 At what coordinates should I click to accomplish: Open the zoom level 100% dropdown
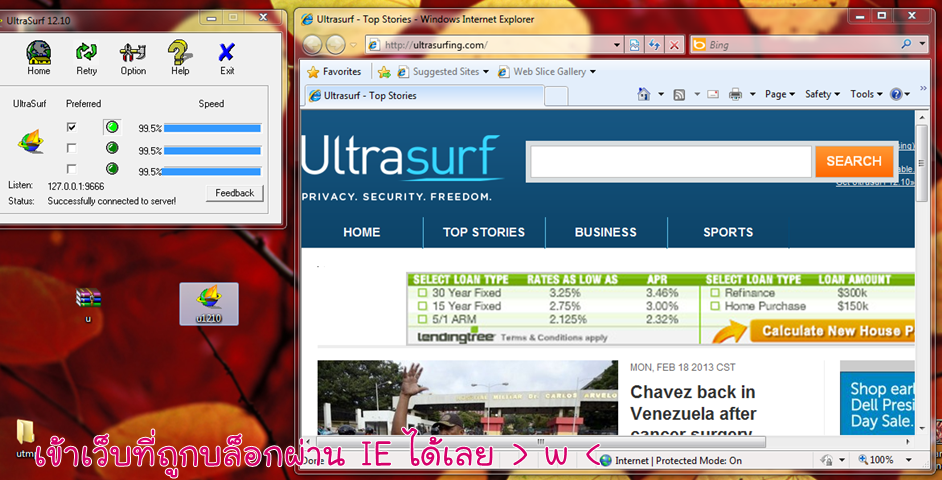click(908, 460)
